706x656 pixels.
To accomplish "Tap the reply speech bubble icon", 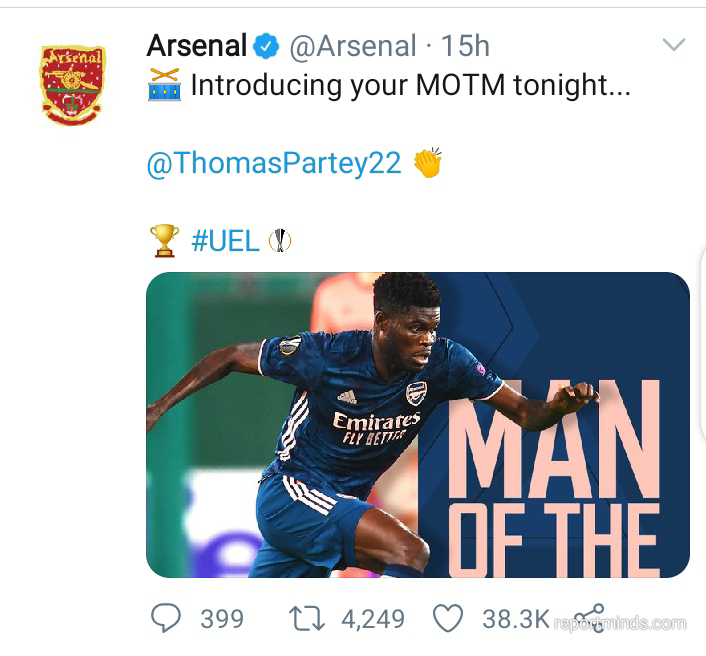I will point(166,618).
